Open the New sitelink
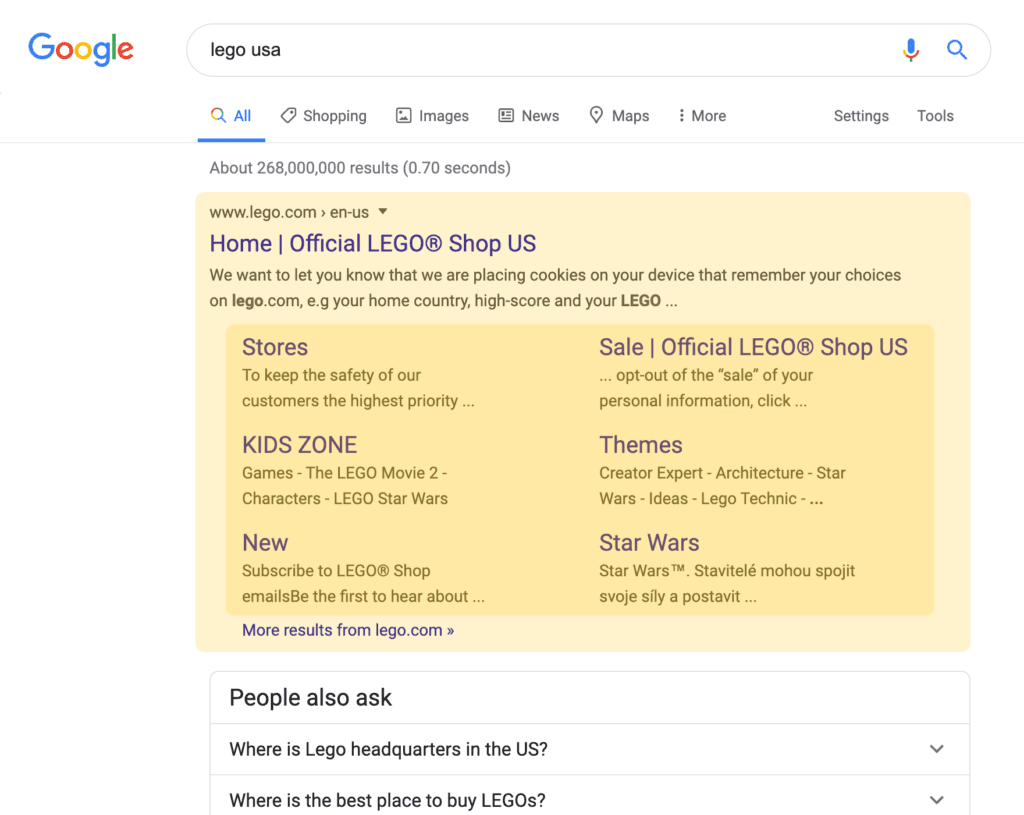This screenshot has width=1024, height=815. [265, 543]
